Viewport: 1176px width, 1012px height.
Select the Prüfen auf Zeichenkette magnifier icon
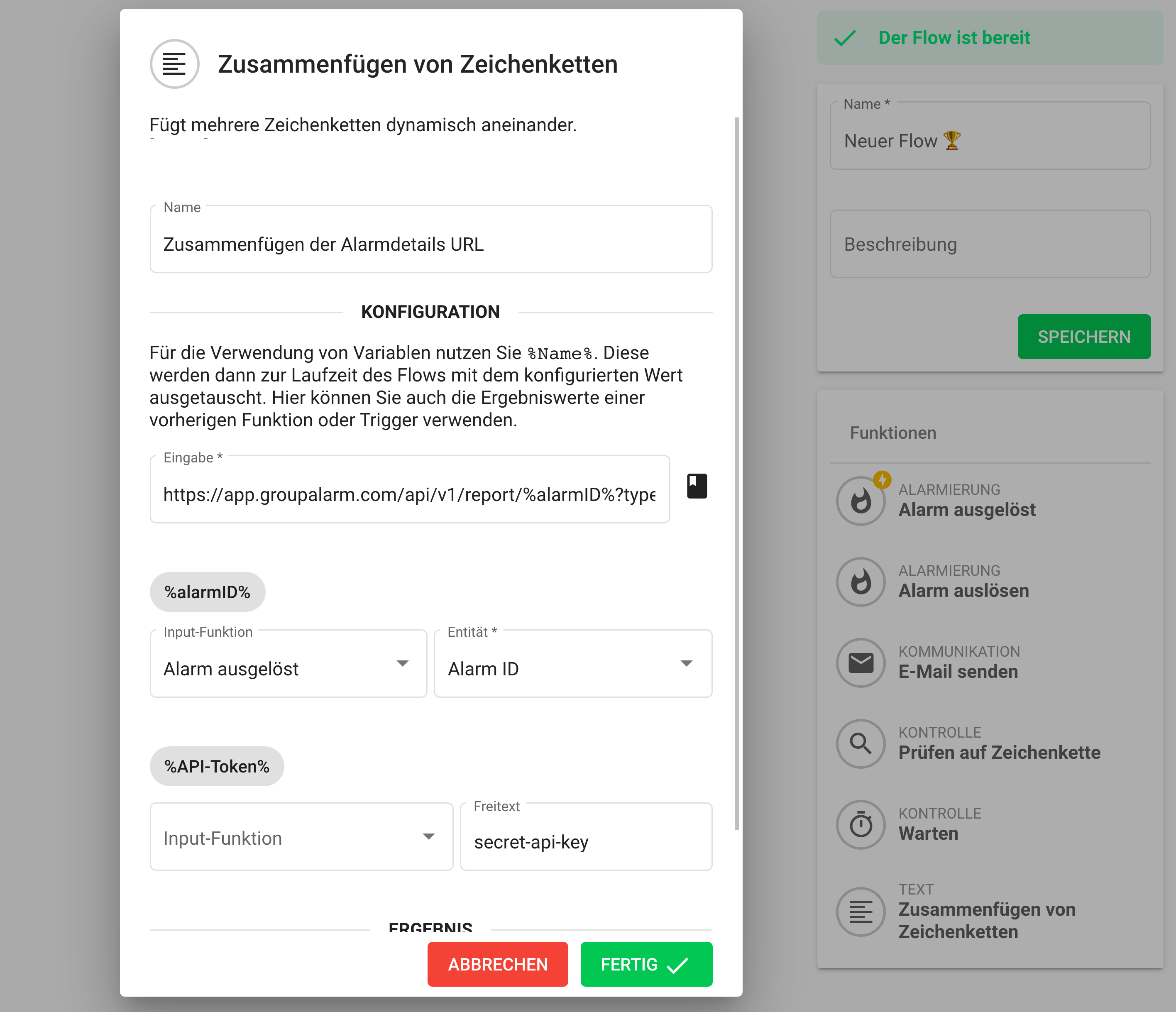click(861, 743)
